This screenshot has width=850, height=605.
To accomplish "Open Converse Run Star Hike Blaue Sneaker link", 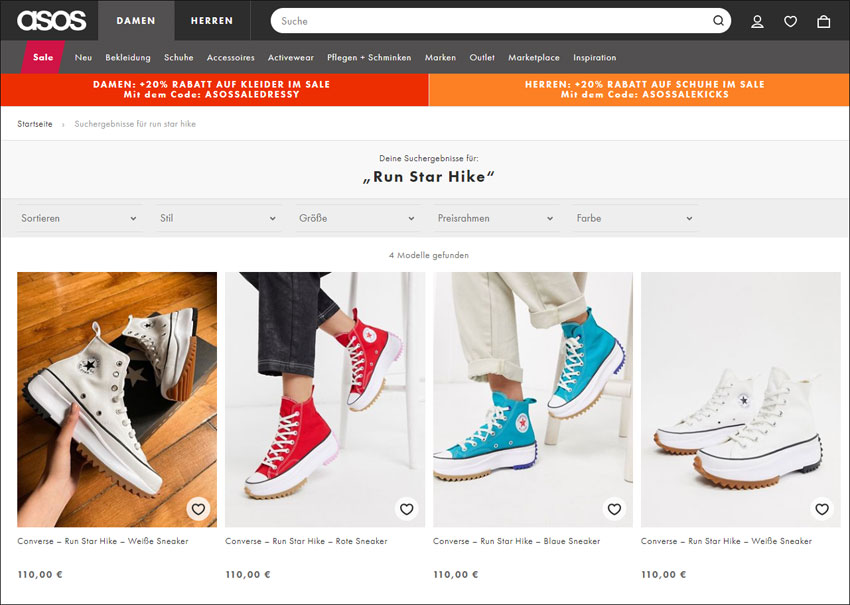I will [517, 541].
